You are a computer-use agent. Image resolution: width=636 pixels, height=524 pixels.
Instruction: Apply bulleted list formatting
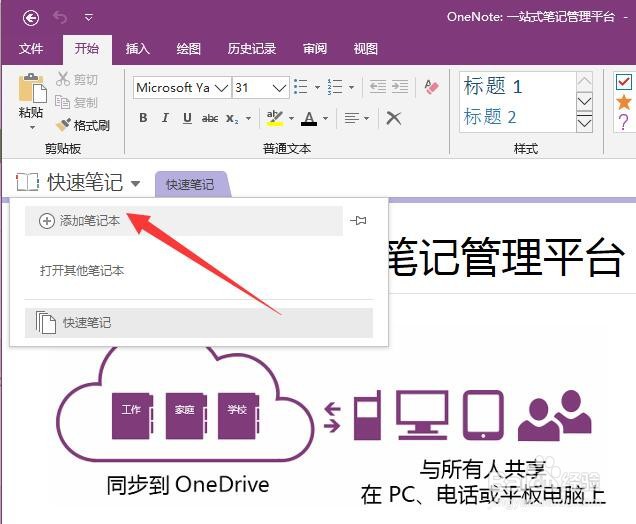(301, 87)
